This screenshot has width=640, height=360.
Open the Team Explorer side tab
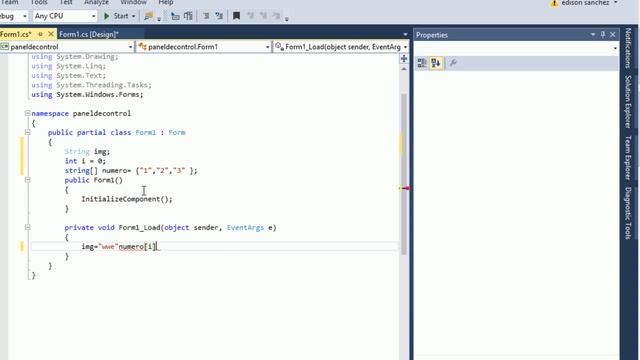(x=628, y=158)
